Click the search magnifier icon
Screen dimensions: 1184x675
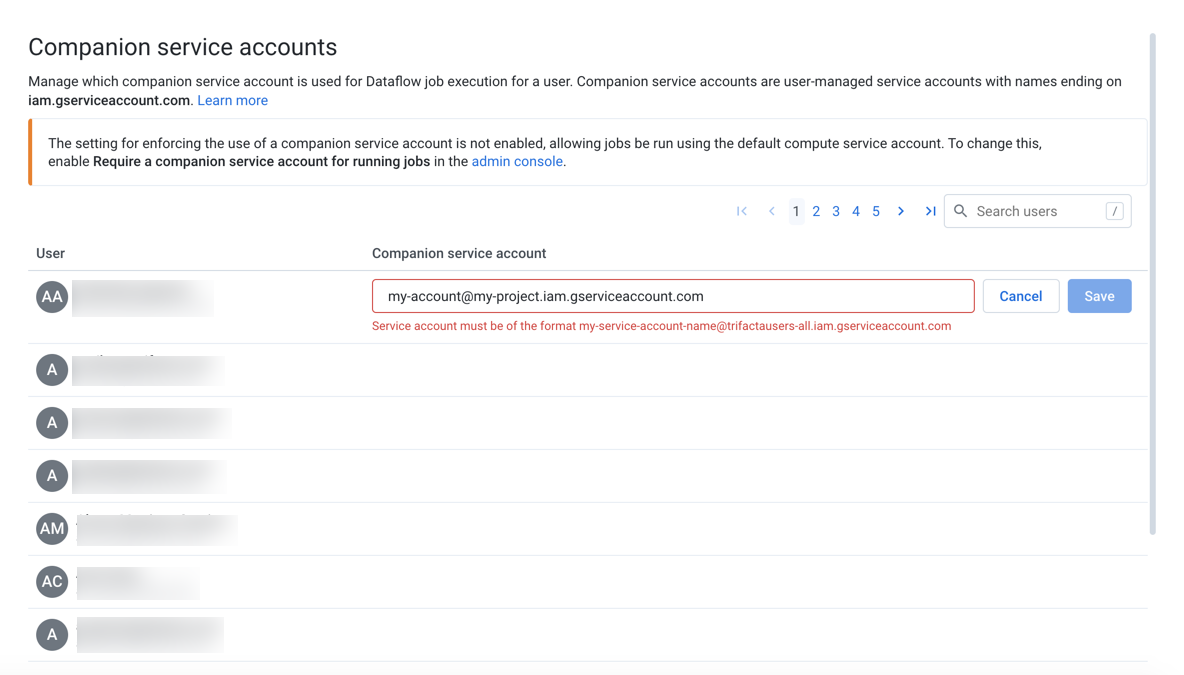coord(960,211)
